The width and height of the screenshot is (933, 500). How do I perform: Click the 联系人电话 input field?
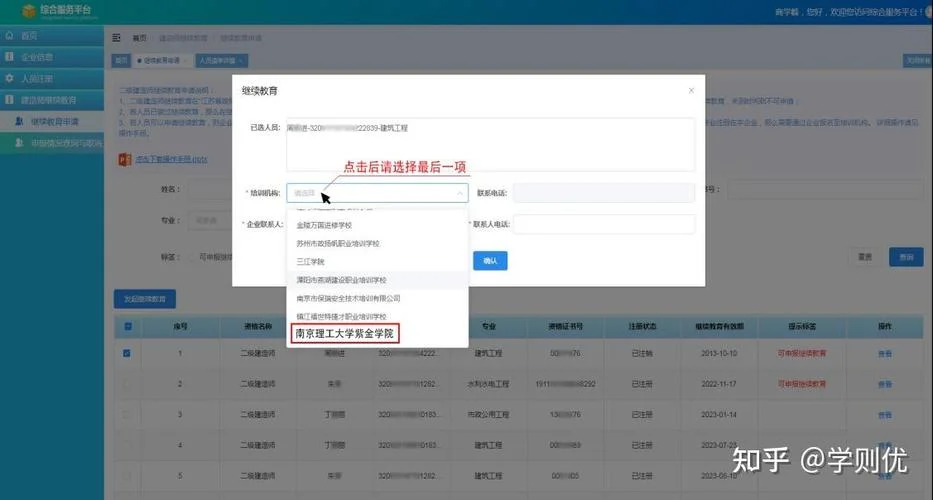pos(604,224)
